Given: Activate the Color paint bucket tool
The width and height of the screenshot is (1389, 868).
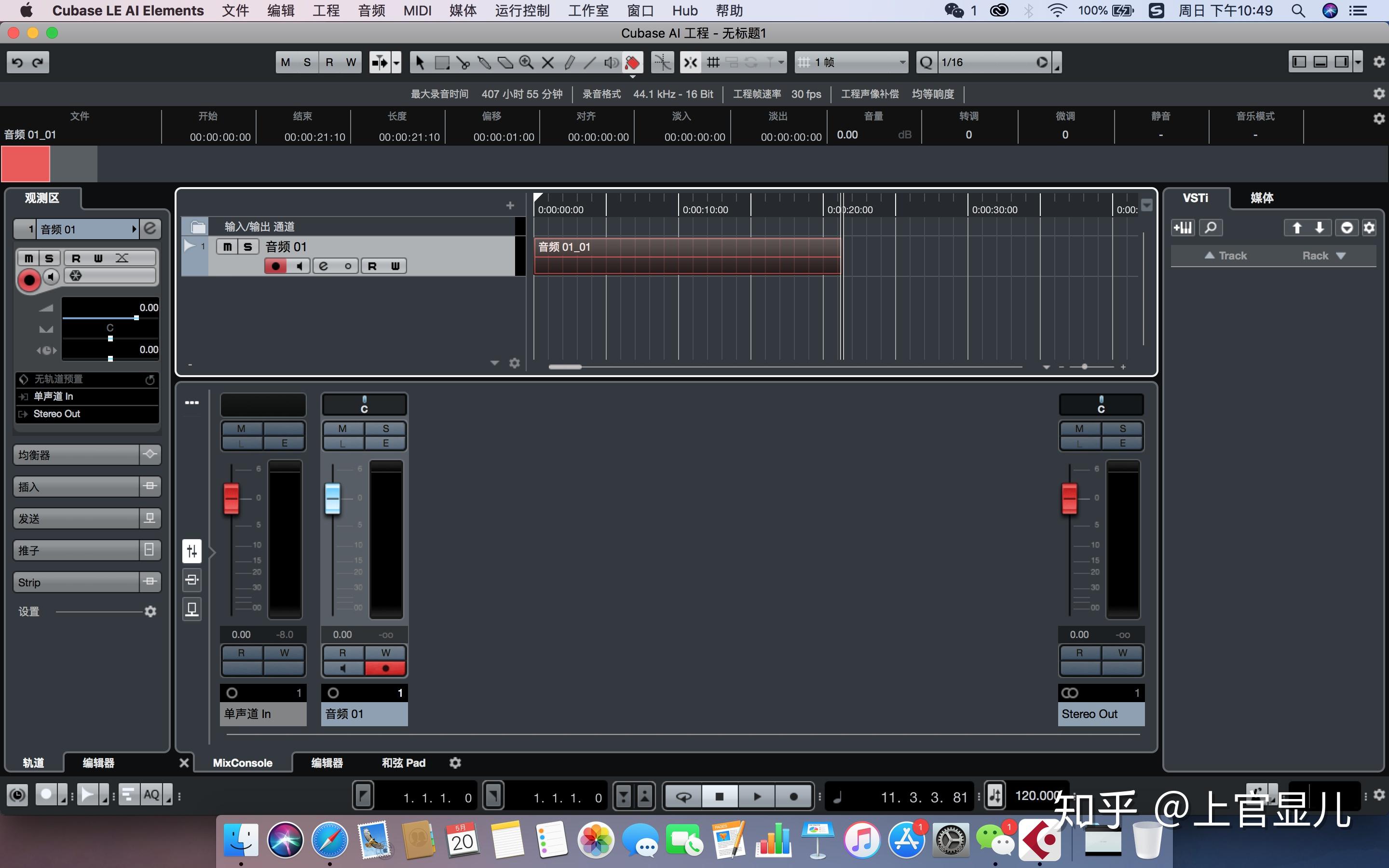Looking at the screenshot, I should click(x=631, y=62).
